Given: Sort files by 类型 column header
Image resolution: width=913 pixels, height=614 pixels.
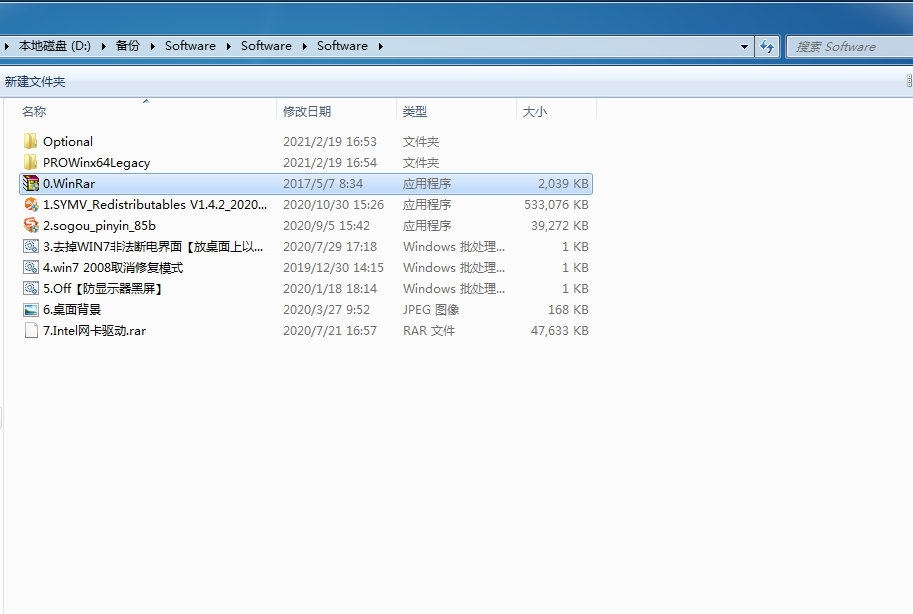Looking at the screenshot, I should coord(415,112).
